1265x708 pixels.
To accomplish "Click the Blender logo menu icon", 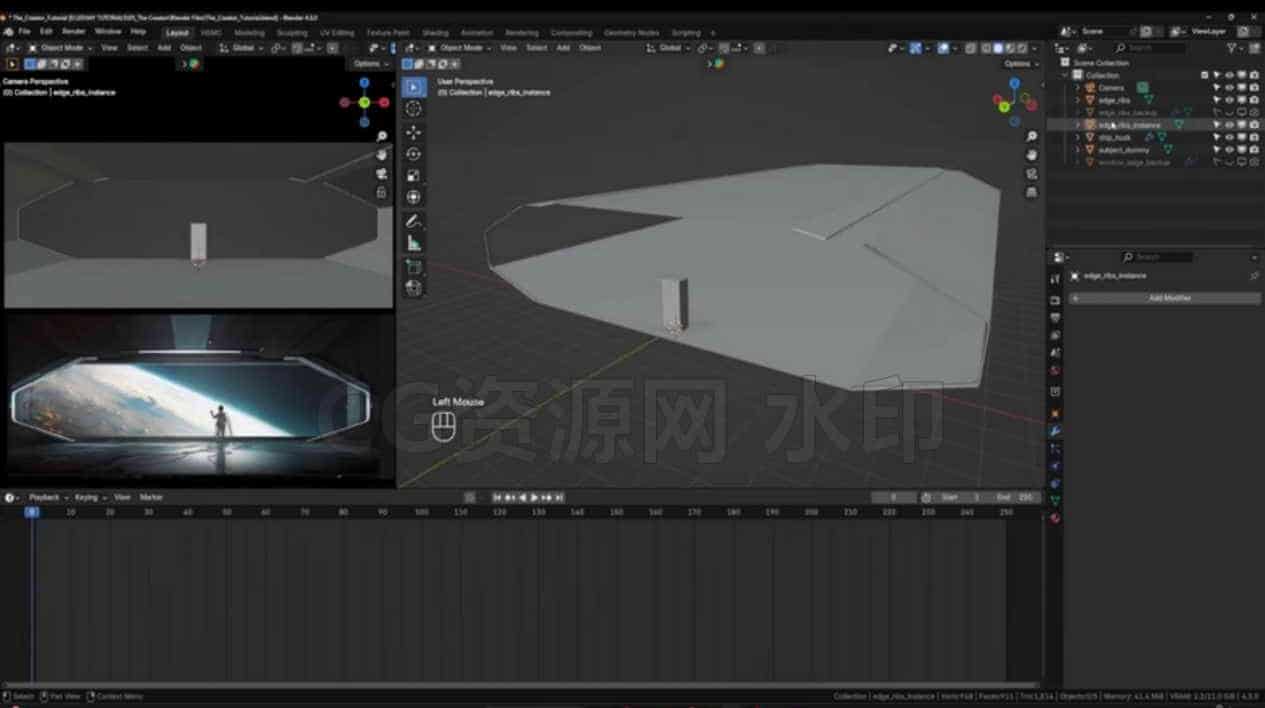I will 8,32.
